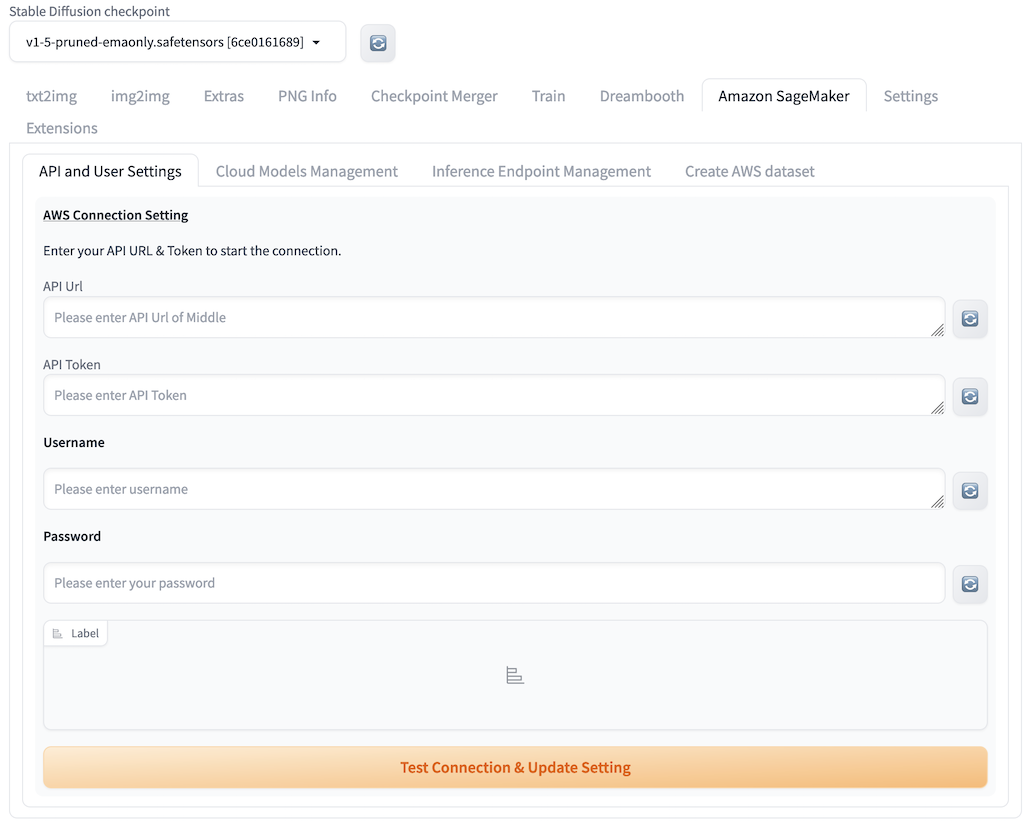Switch to the Dreambooth tab
This screenshot has width=1024, height=826.
coord(642,96)
